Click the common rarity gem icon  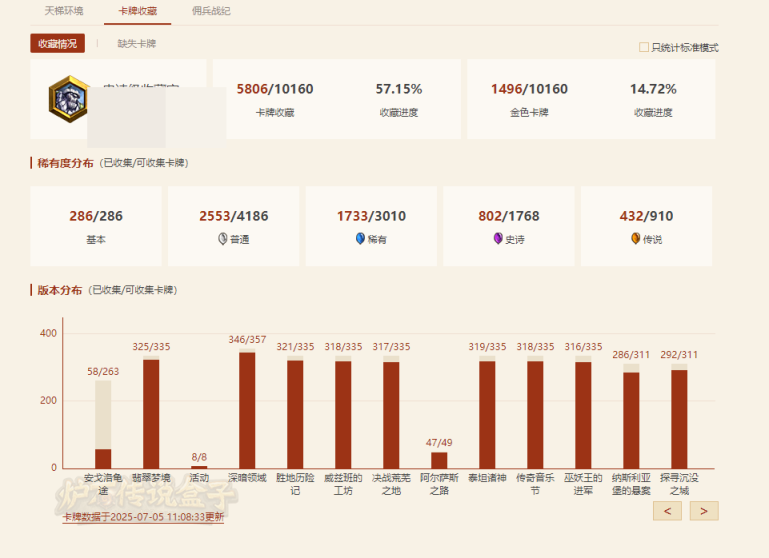tap(222, 240)
